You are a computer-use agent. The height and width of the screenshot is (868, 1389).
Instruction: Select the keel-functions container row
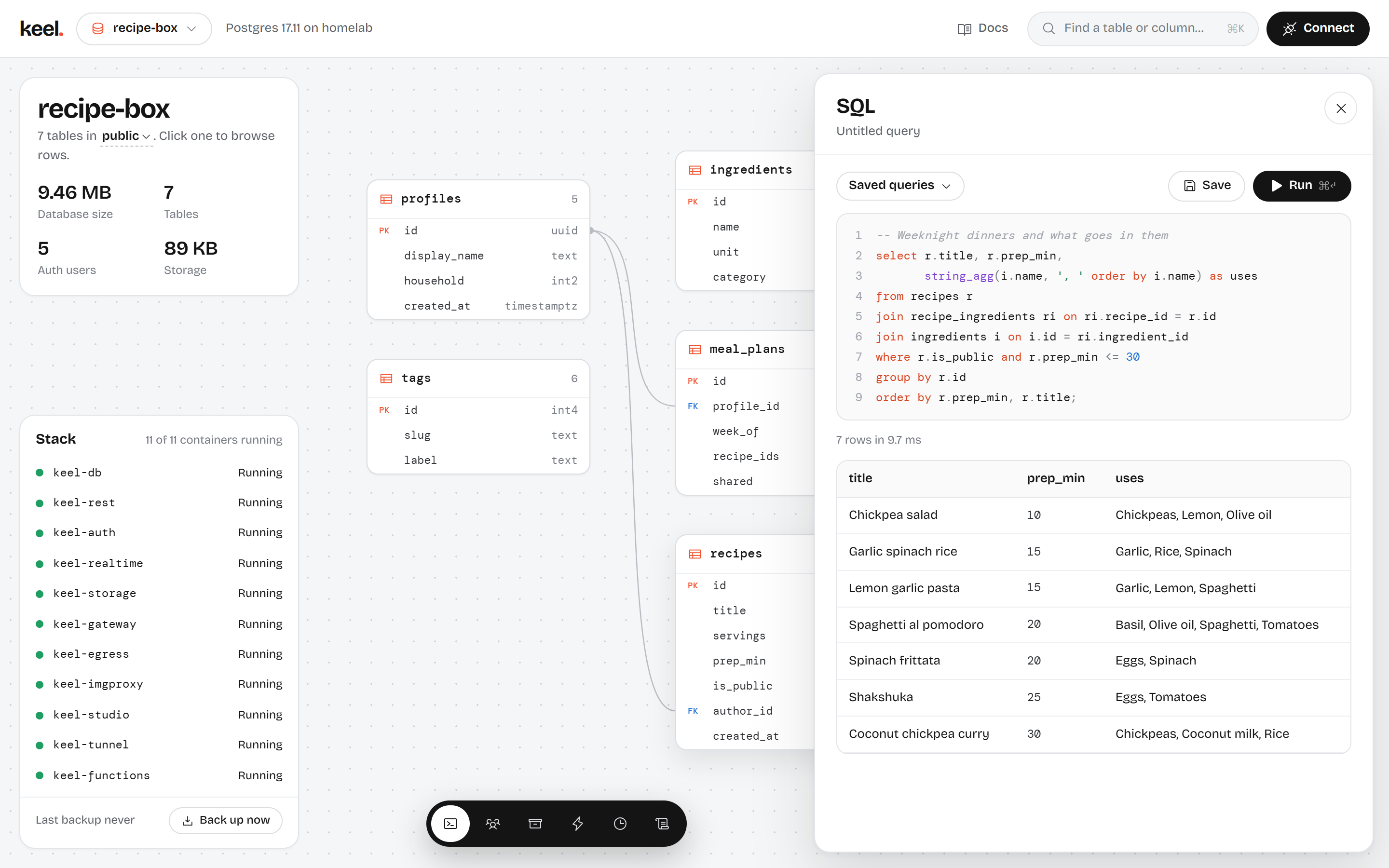(x=159, y=775)
